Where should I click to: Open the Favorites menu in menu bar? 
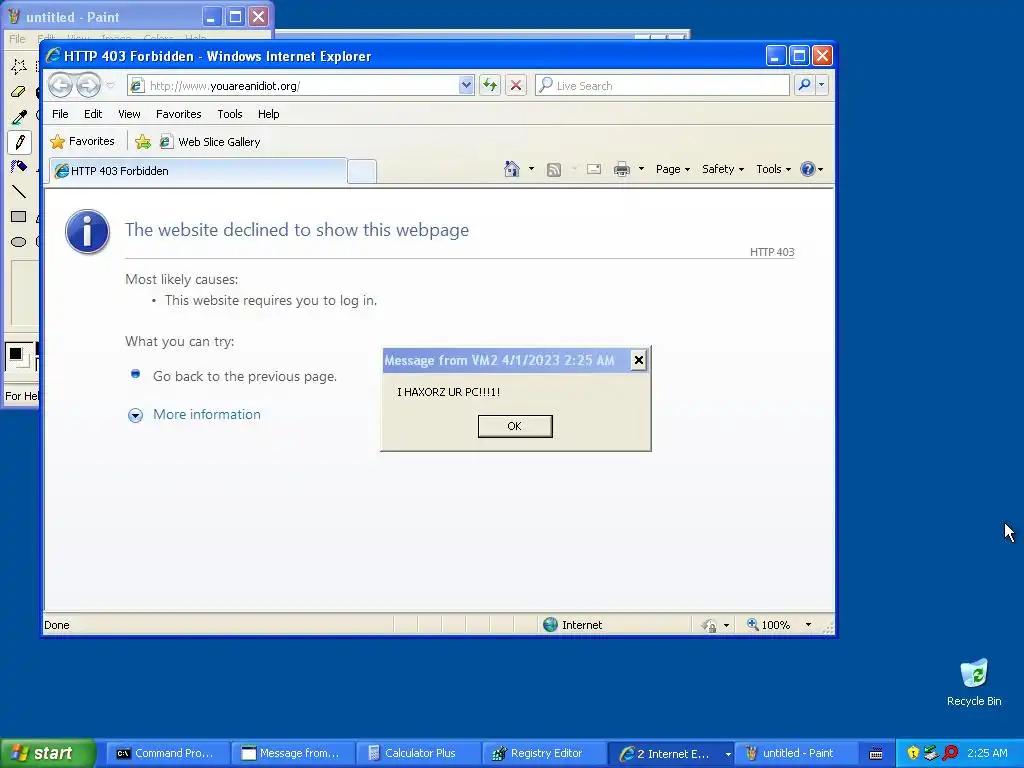pos(178,114)
